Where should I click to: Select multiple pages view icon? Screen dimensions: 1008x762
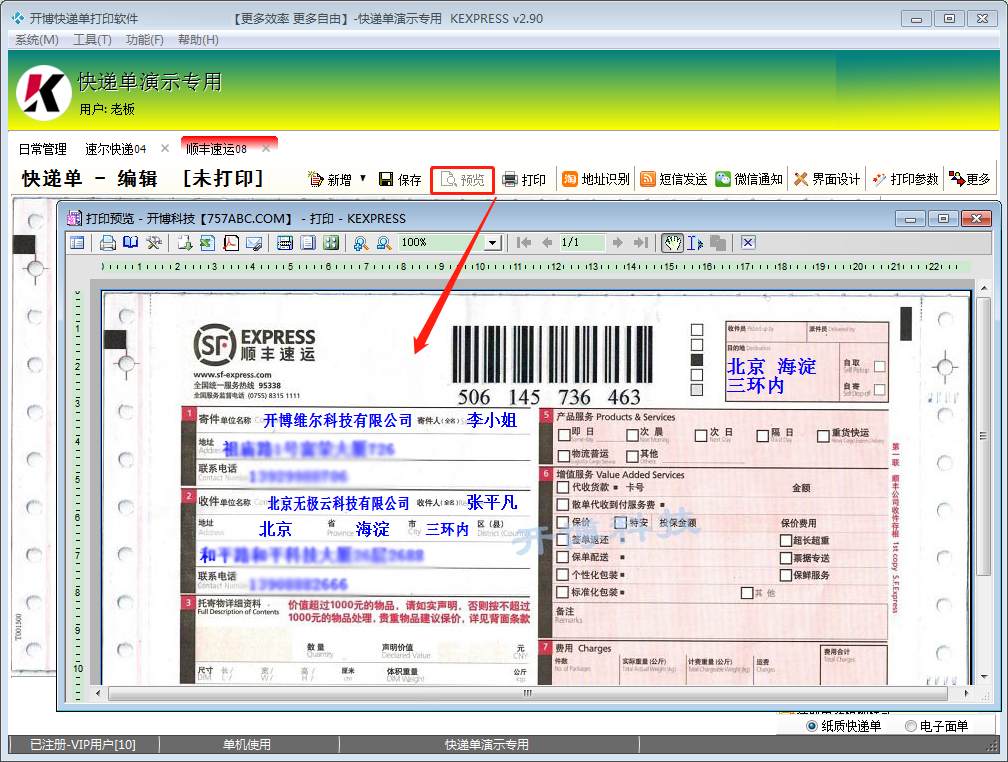pos(331,242)
